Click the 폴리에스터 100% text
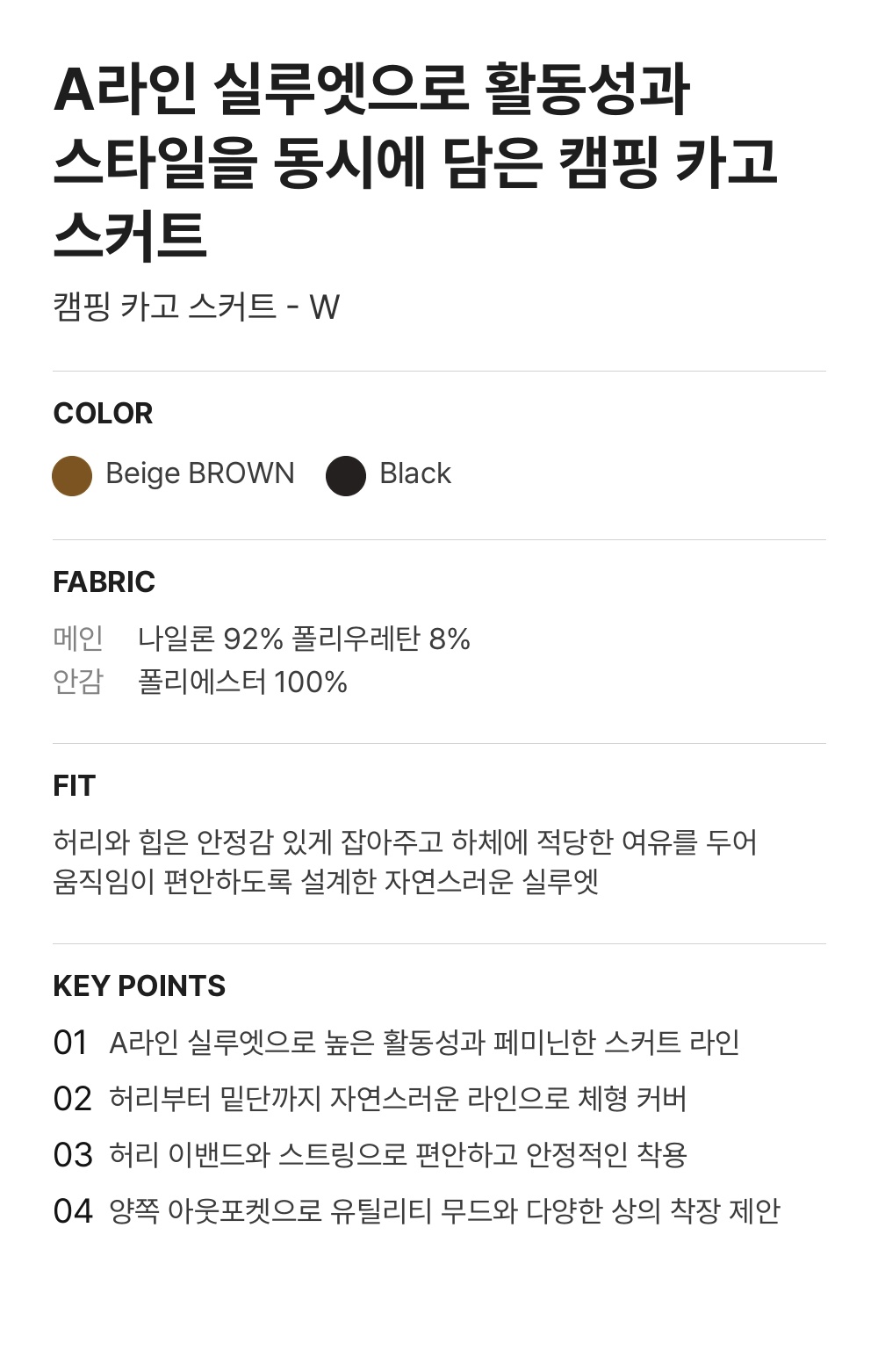The image size is (878, 1372). [242, 682]
